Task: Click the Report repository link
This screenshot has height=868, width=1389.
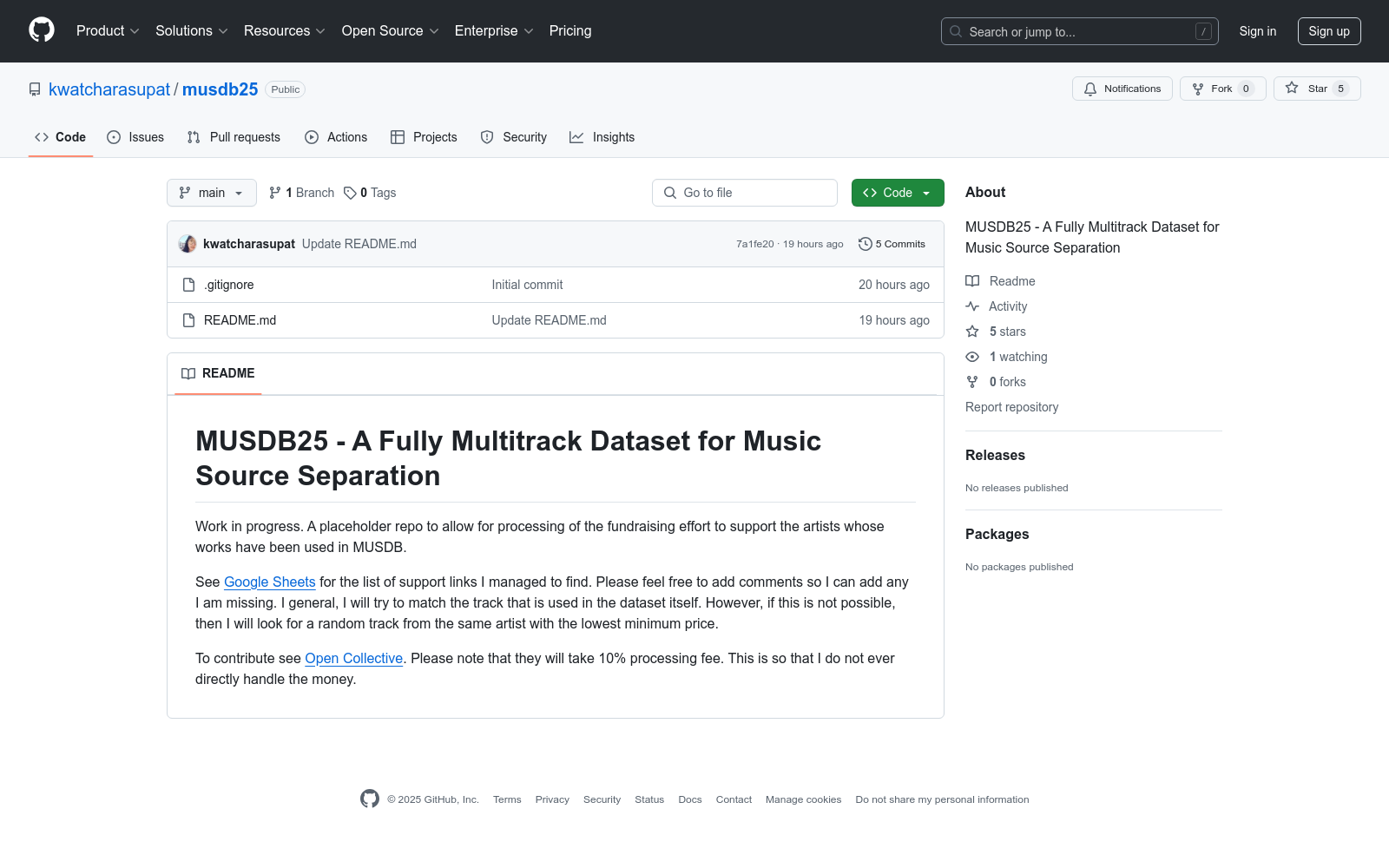Action: coord(1011,407)
